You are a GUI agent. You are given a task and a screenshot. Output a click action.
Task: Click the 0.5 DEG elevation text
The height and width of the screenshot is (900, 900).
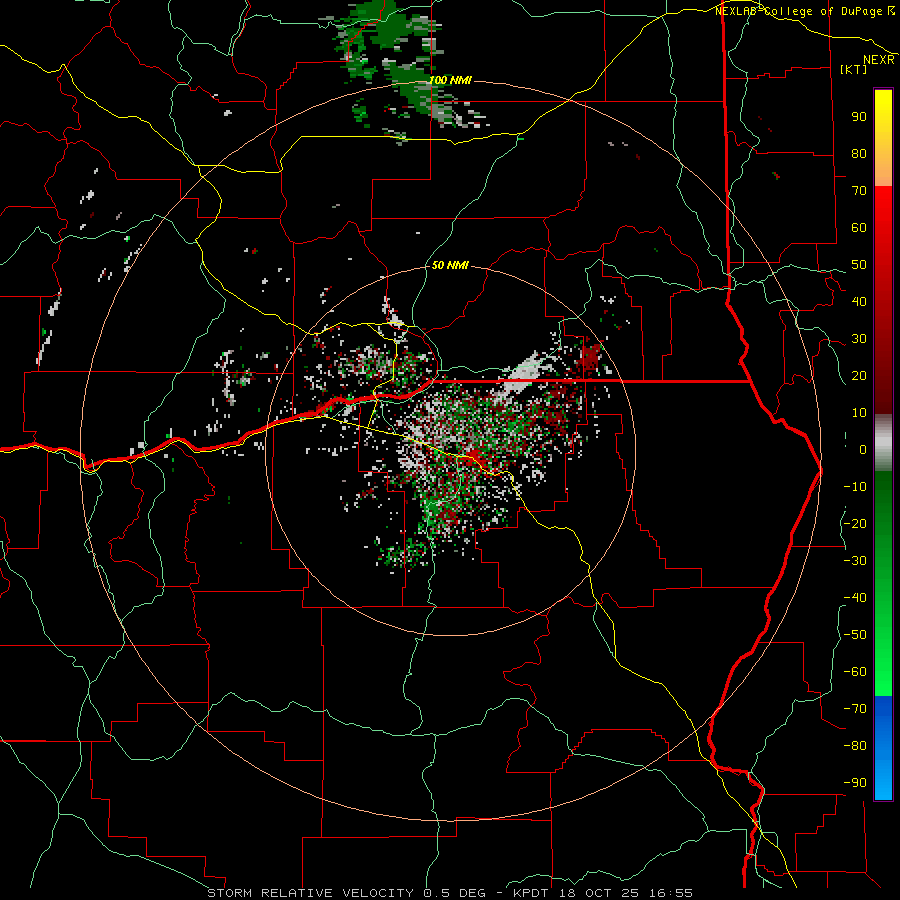point(454,893)
